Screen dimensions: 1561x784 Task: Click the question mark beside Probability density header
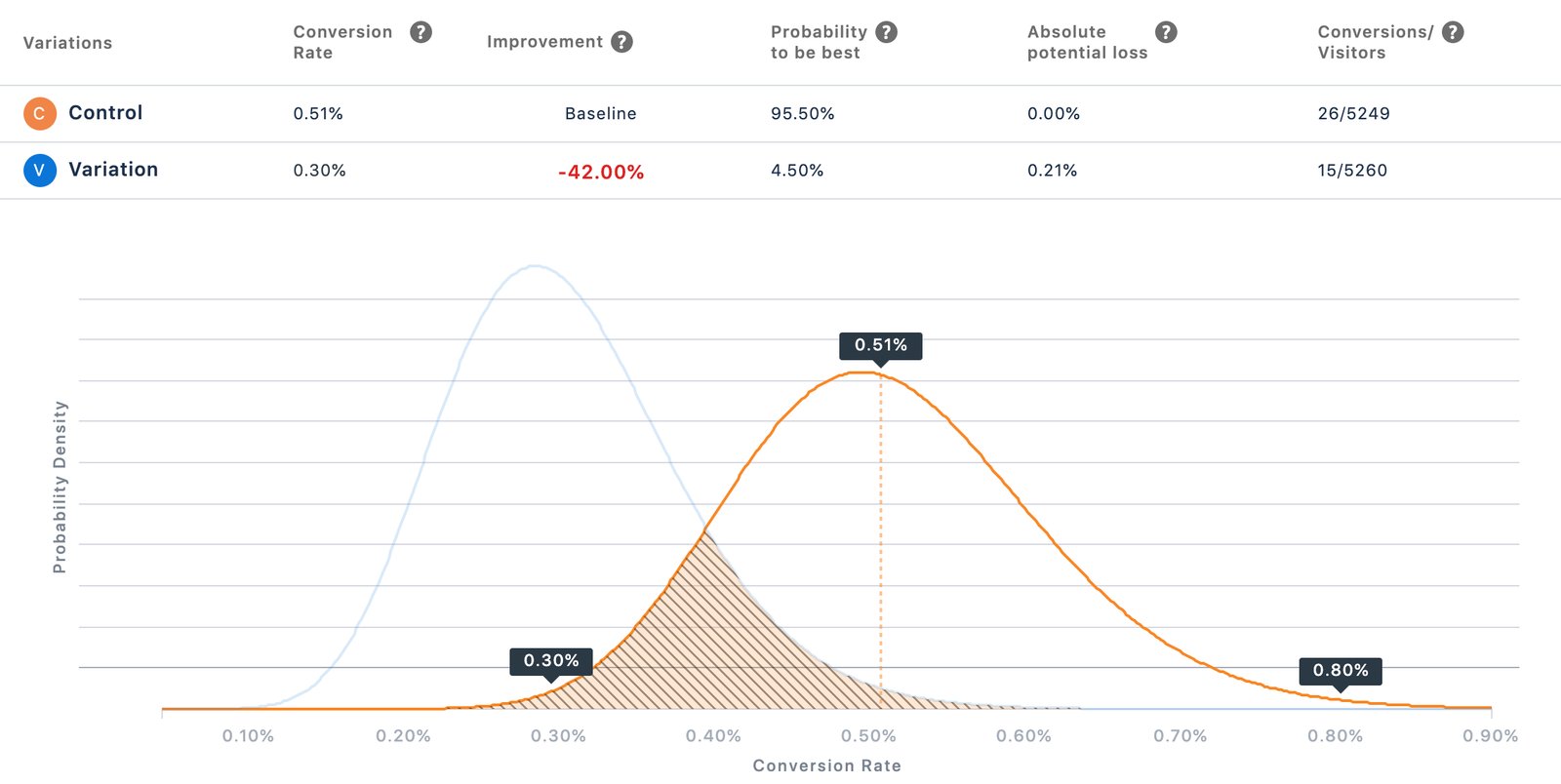click(886, 31)
